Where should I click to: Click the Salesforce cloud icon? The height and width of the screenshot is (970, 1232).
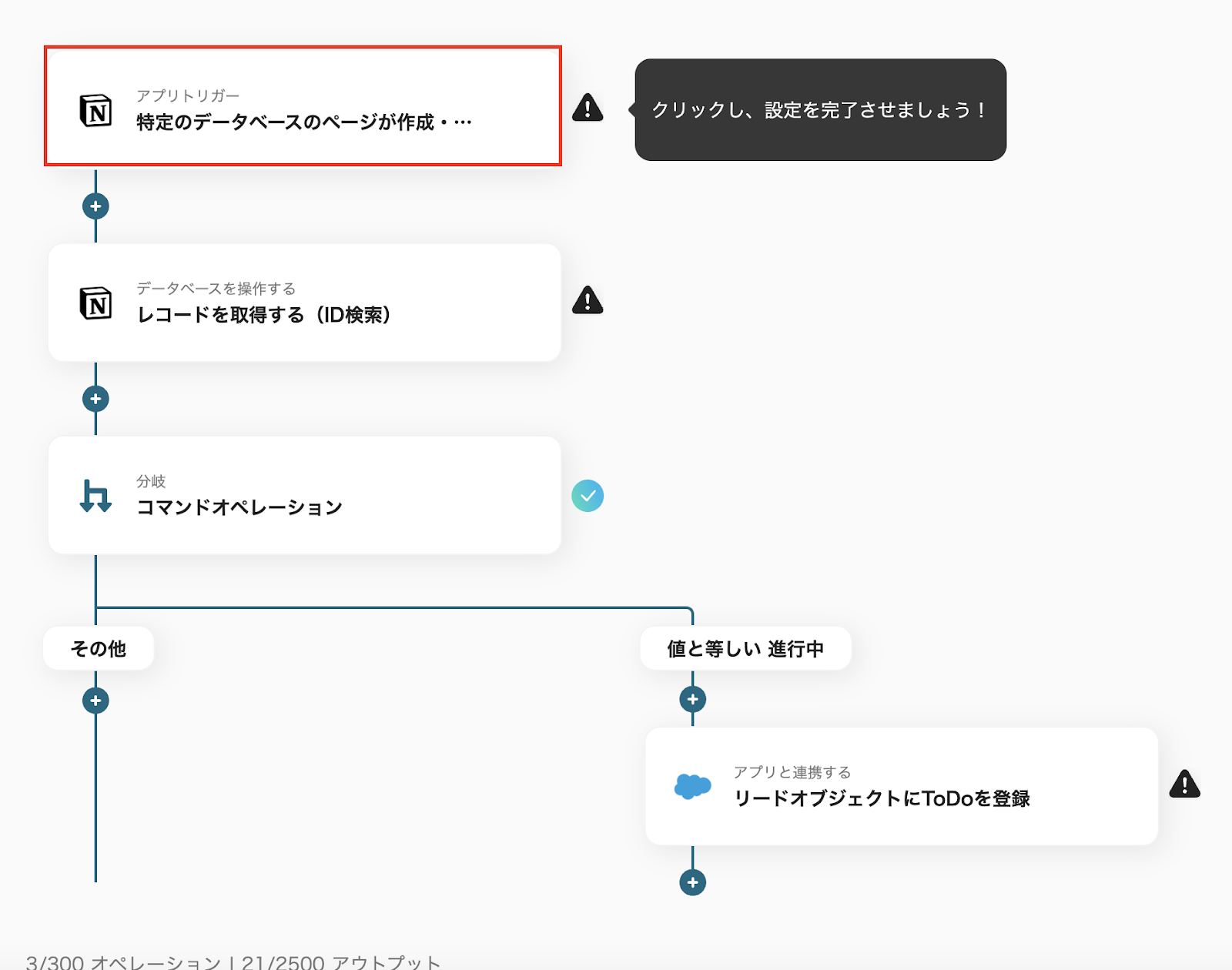pos(692,786)
